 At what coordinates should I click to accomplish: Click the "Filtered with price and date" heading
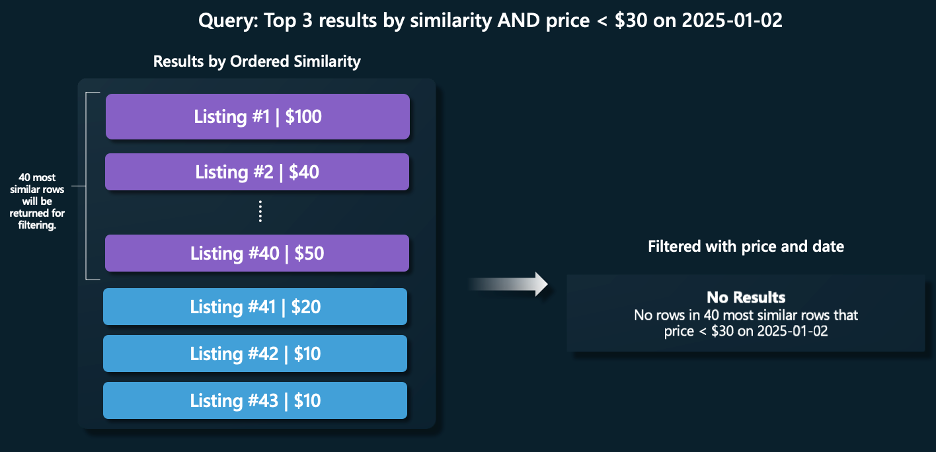[x=745, y=245]
